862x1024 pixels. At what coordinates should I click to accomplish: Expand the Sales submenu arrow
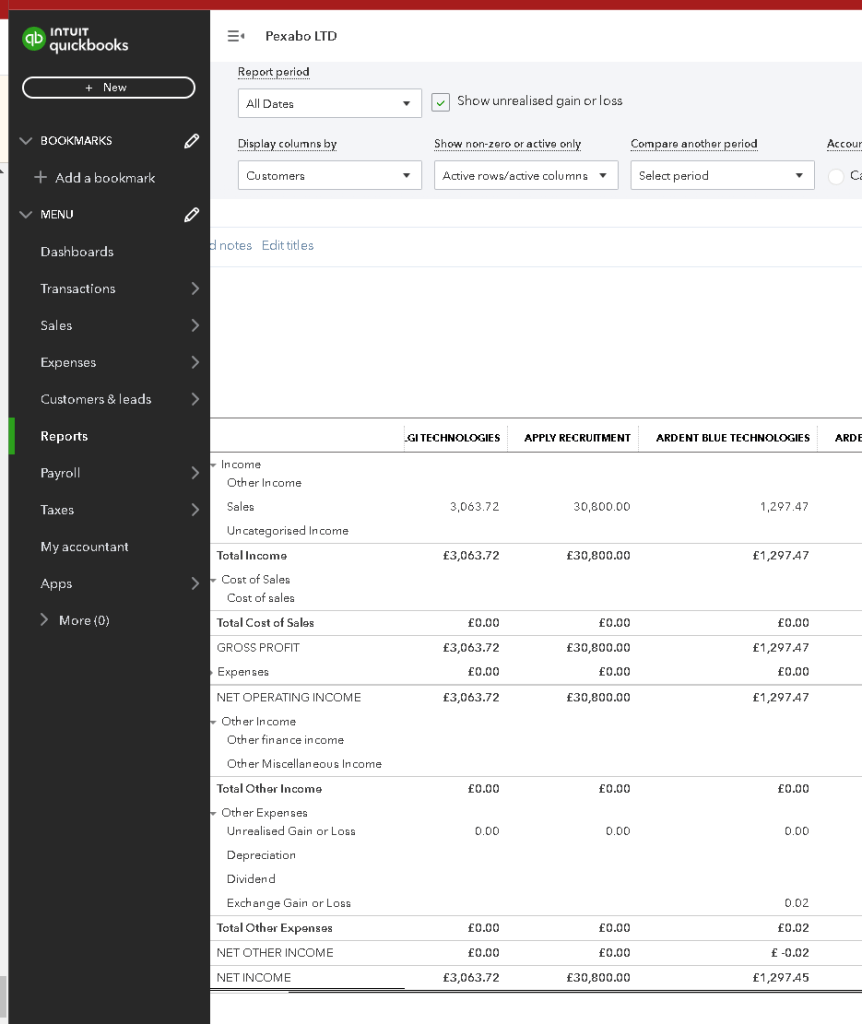195,326
